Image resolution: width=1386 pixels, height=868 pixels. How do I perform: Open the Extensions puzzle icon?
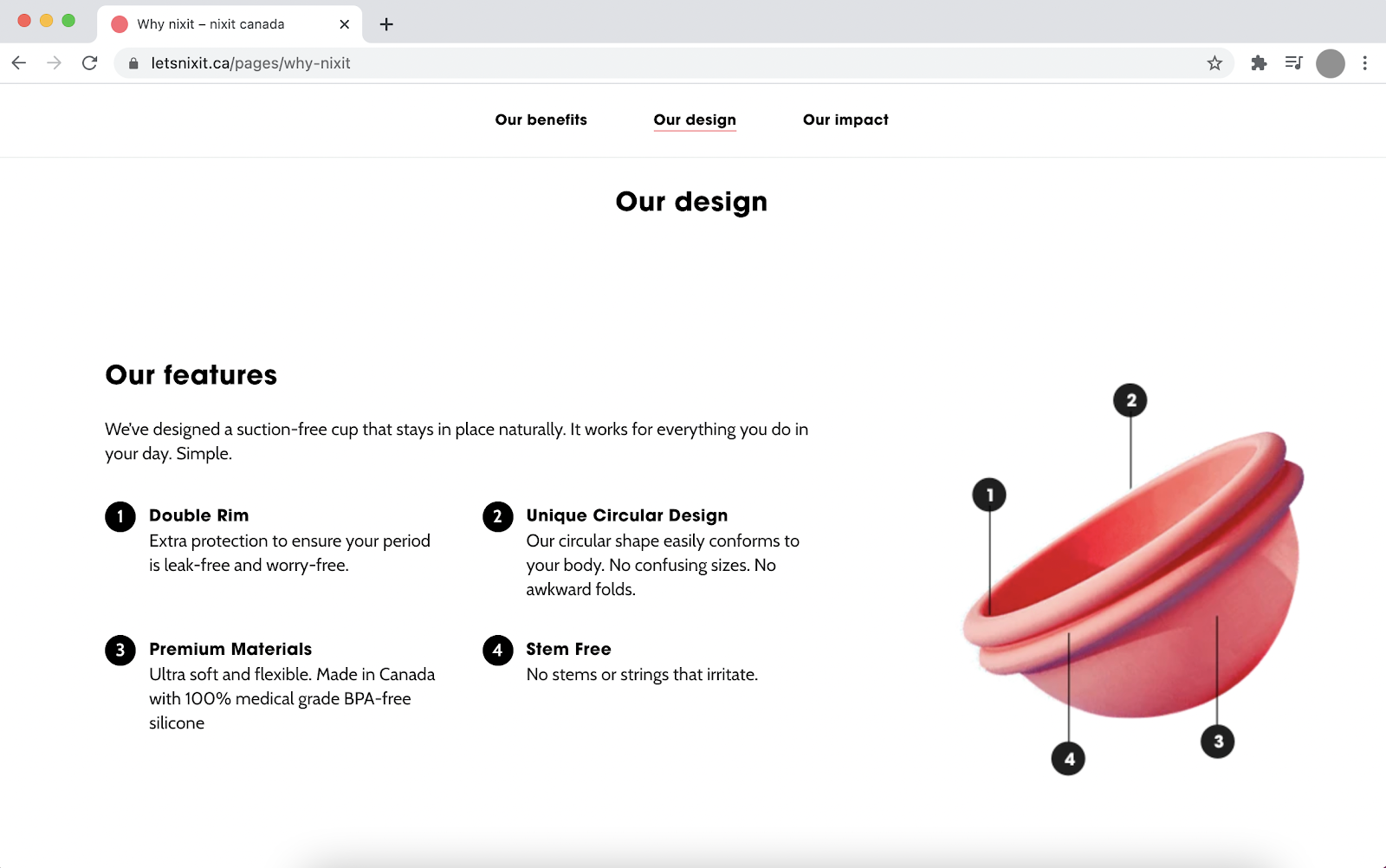1259,63
